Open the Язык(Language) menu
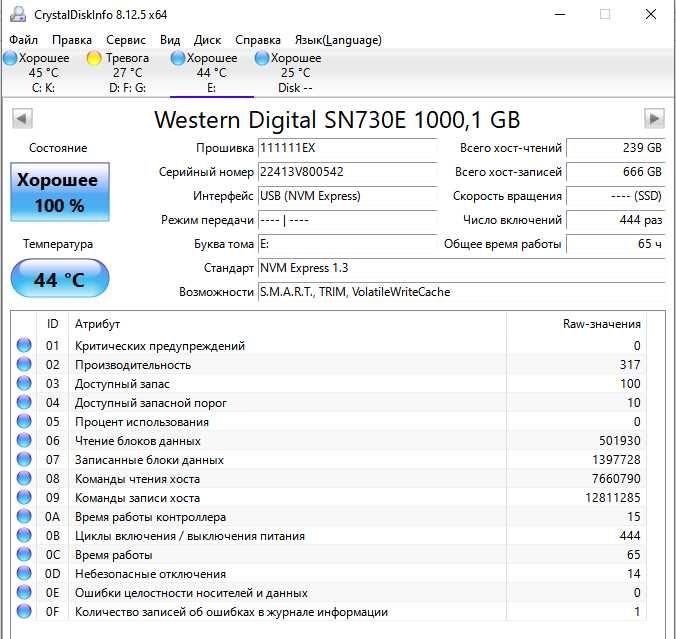The image size is (676, 639). tap(338, 40)
